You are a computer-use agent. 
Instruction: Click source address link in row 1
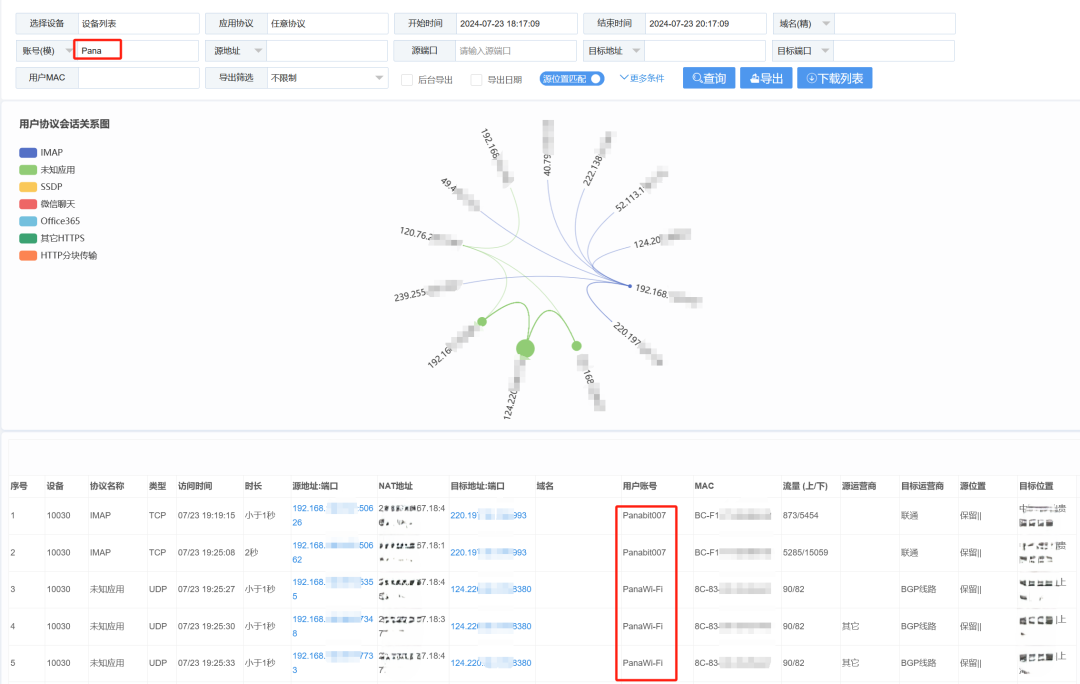pyautogui.click(x=333, y=515)
